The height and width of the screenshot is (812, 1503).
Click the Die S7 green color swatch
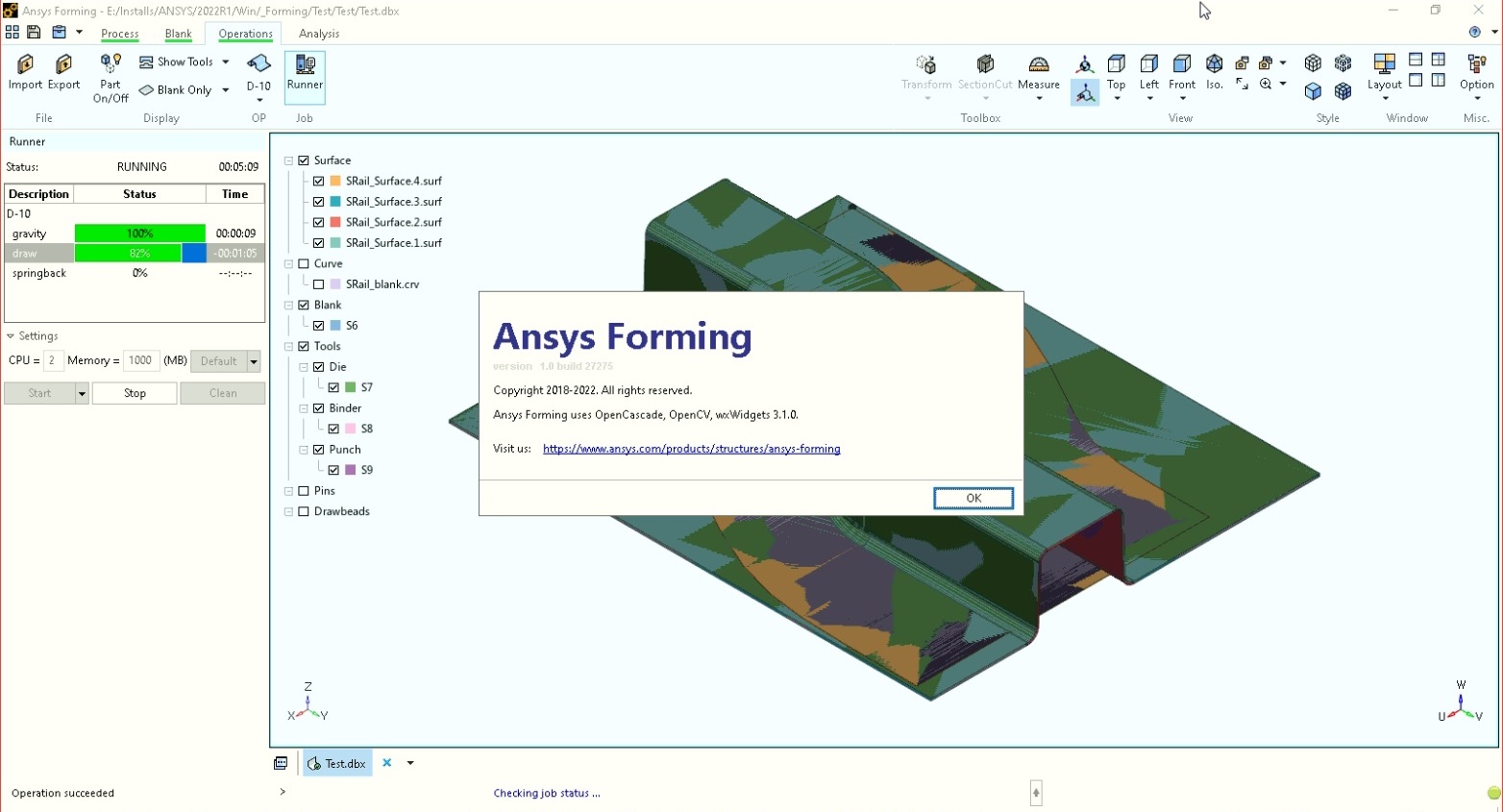(351, 387)
